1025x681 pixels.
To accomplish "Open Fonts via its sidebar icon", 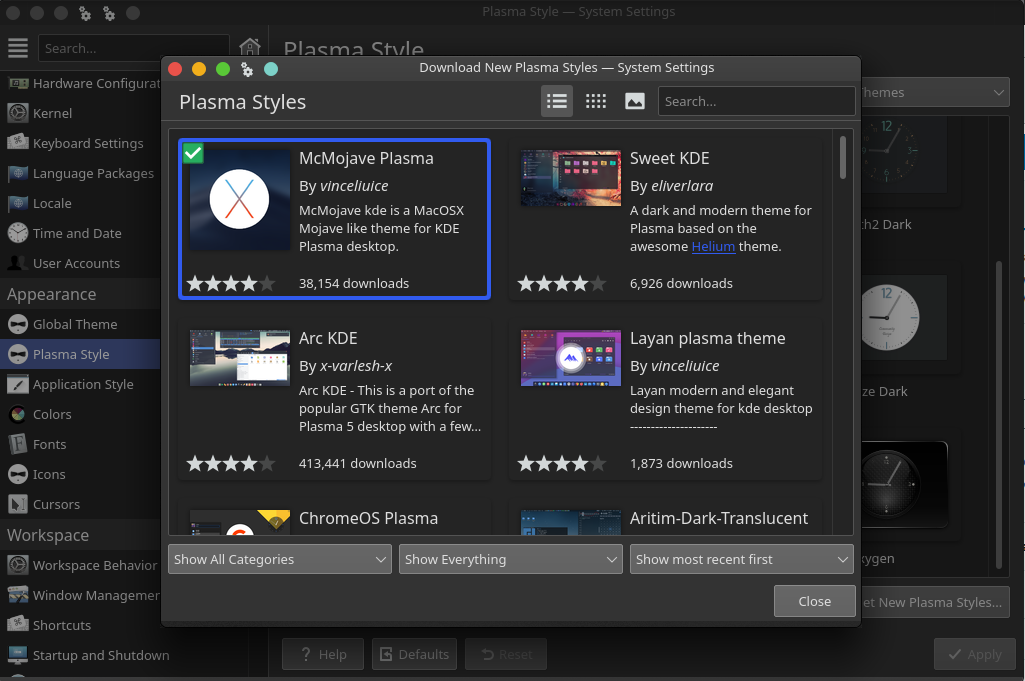I will (18, 444).
